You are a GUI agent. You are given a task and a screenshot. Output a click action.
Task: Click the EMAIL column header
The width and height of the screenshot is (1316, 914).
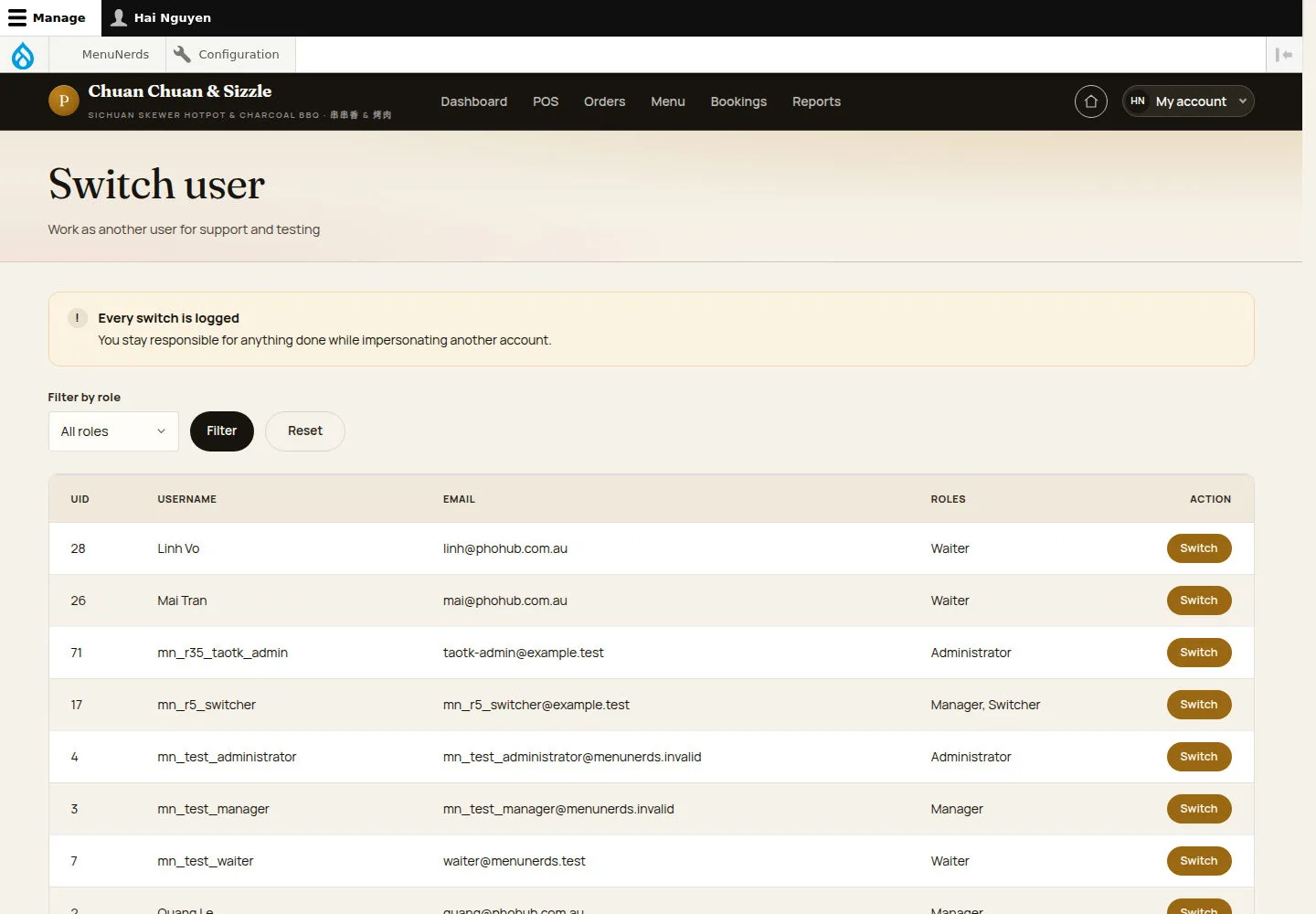pos(459,499)
